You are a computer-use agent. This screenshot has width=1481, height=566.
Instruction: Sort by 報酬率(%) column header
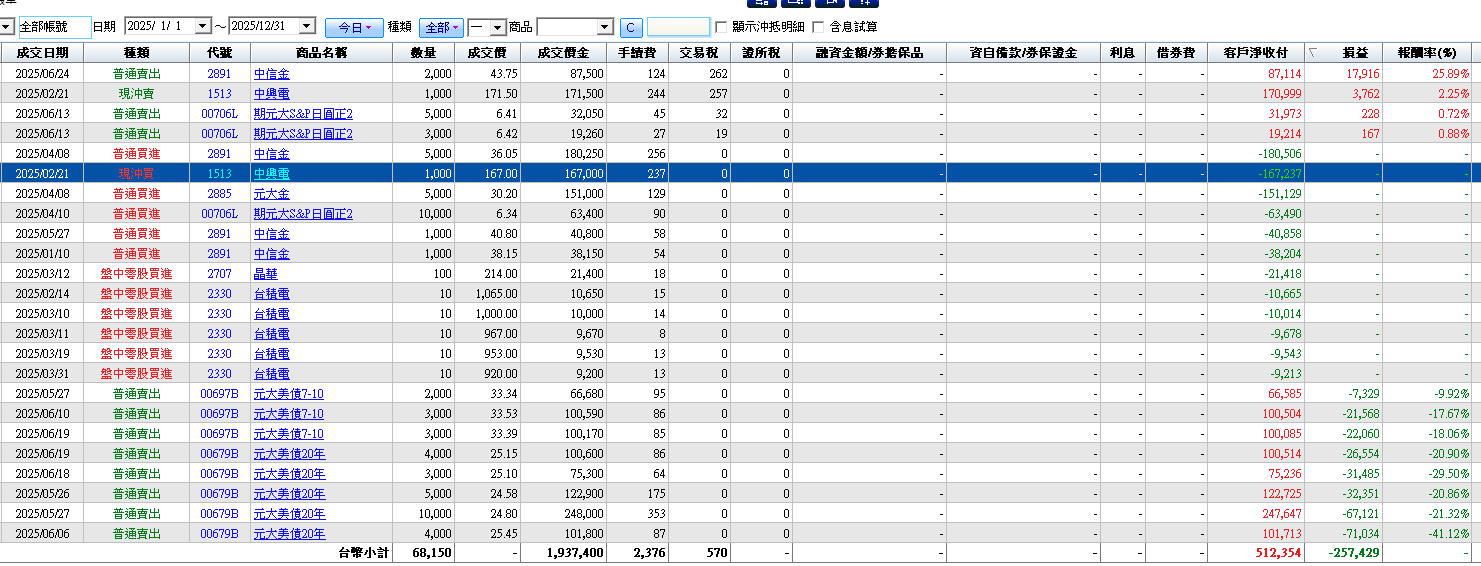pyautogui.click(x=1426, y=53)
